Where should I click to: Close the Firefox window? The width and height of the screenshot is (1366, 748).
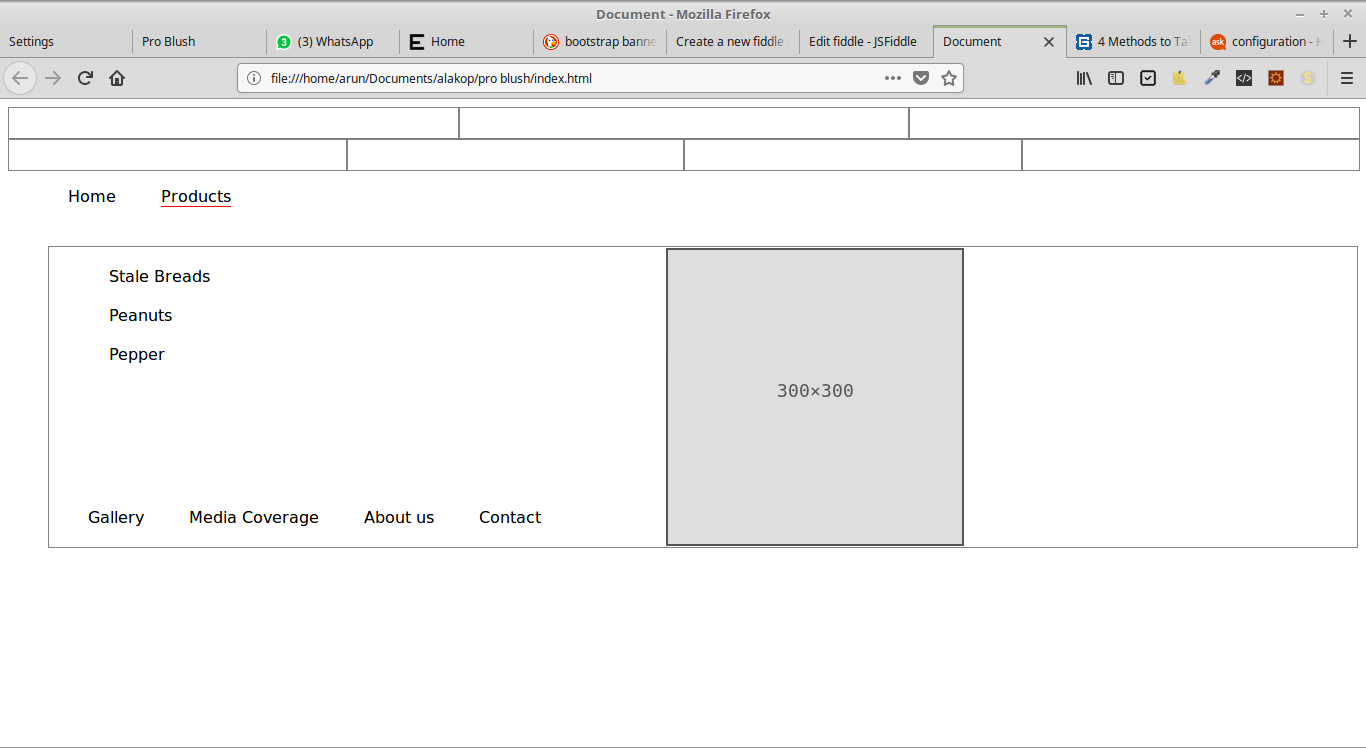(1347, 14)
